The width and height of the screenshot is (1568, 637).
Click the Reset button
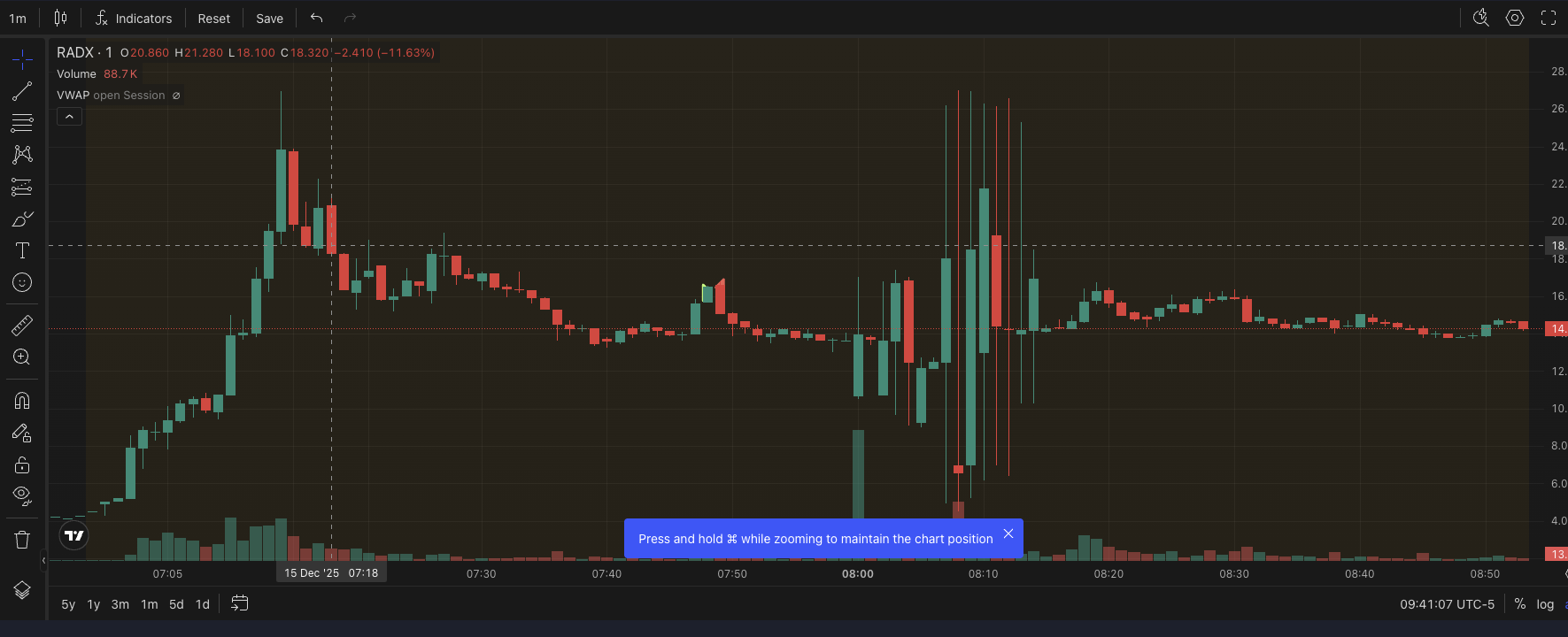[213, 19]
